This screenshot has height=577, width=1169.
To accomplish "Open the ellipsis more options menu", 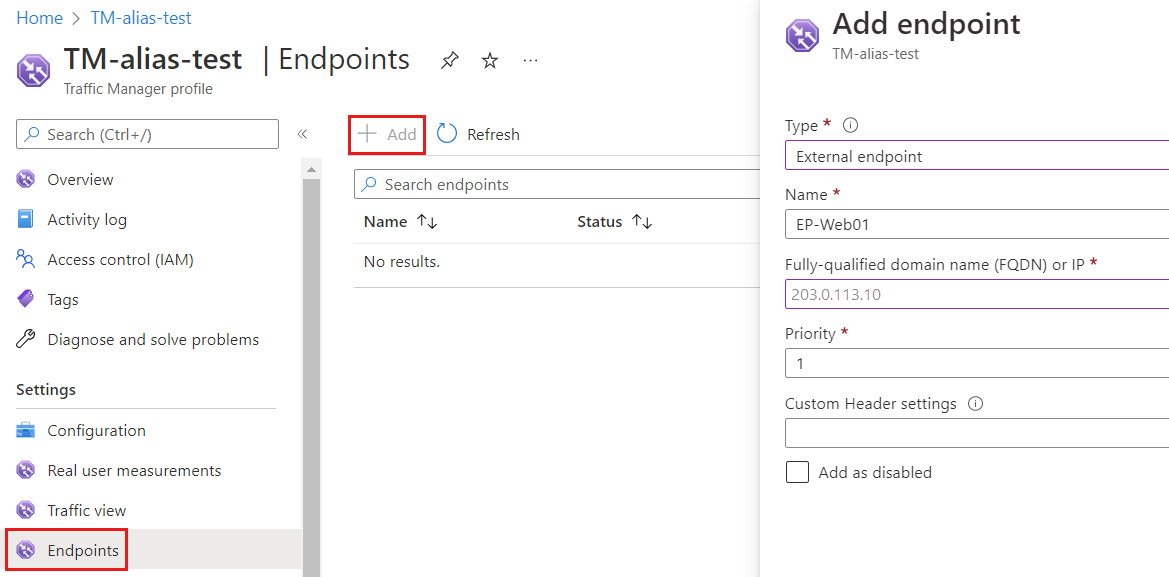I will (x=530, y=60).
